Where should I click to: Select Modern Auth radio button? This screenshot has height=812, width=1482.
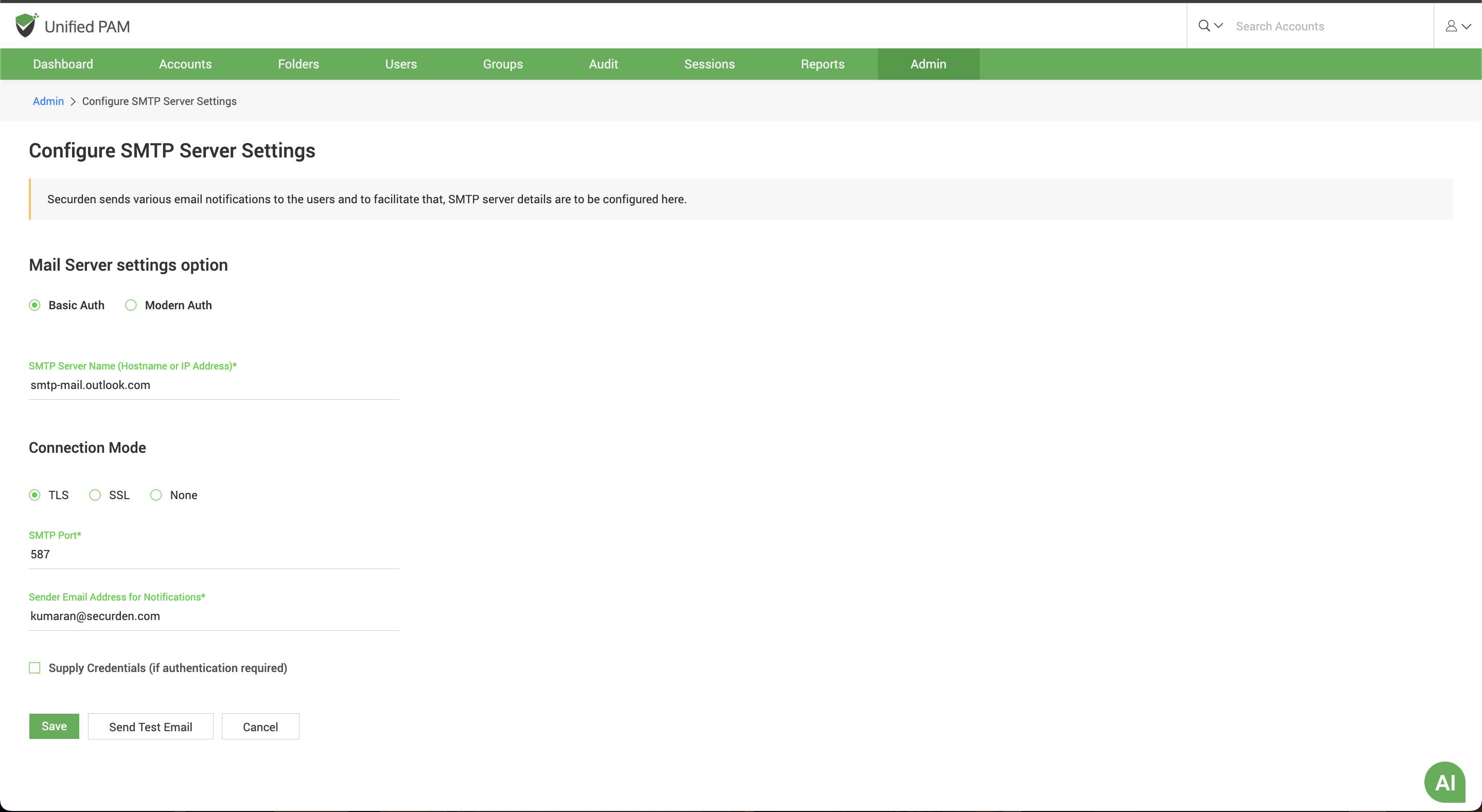click(131, 305)
